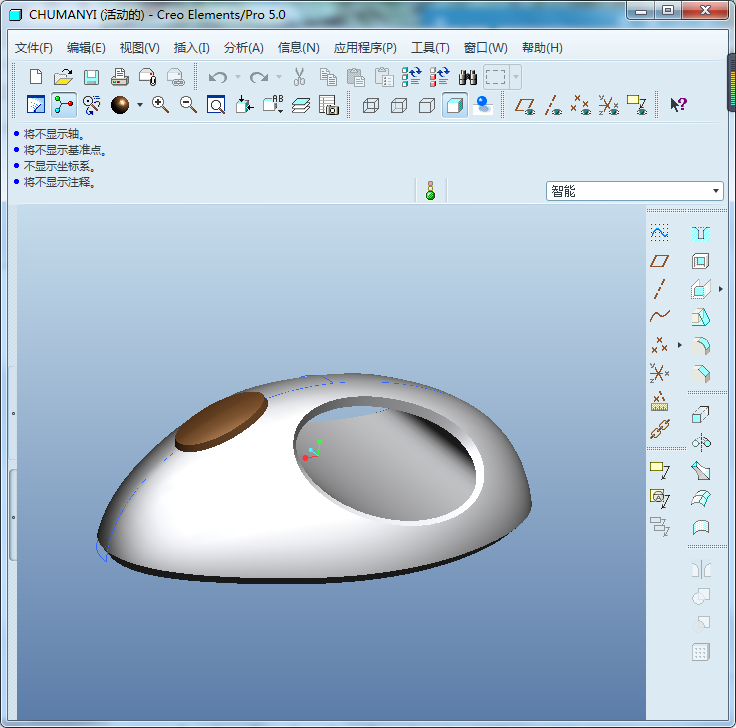736x728 pixels.
Task: Open the appearance gallery dropdown arrow
Action: click(x=140, y=105)
